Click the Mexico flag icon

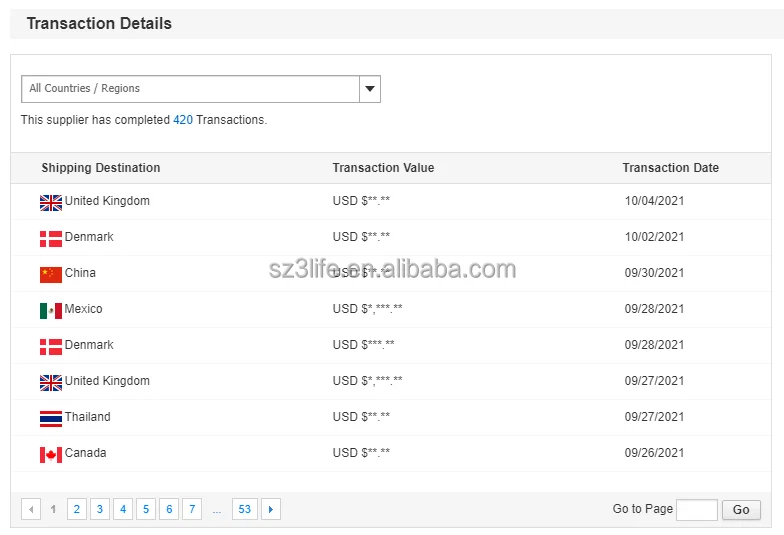click(x=51, y=310)
